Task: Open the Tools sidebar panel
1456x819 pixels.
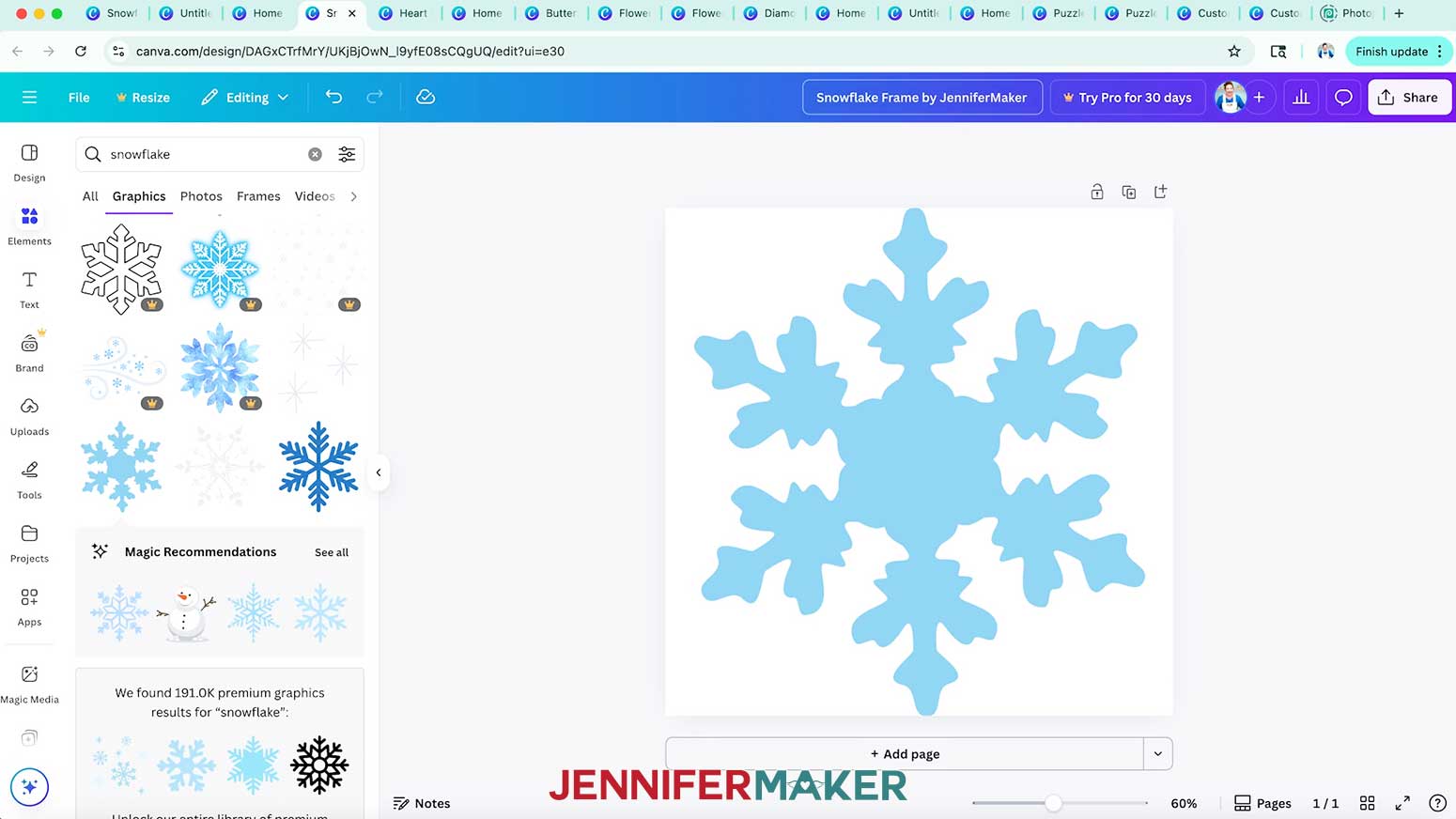Action: pyautogui.click(x=29, y=480)
